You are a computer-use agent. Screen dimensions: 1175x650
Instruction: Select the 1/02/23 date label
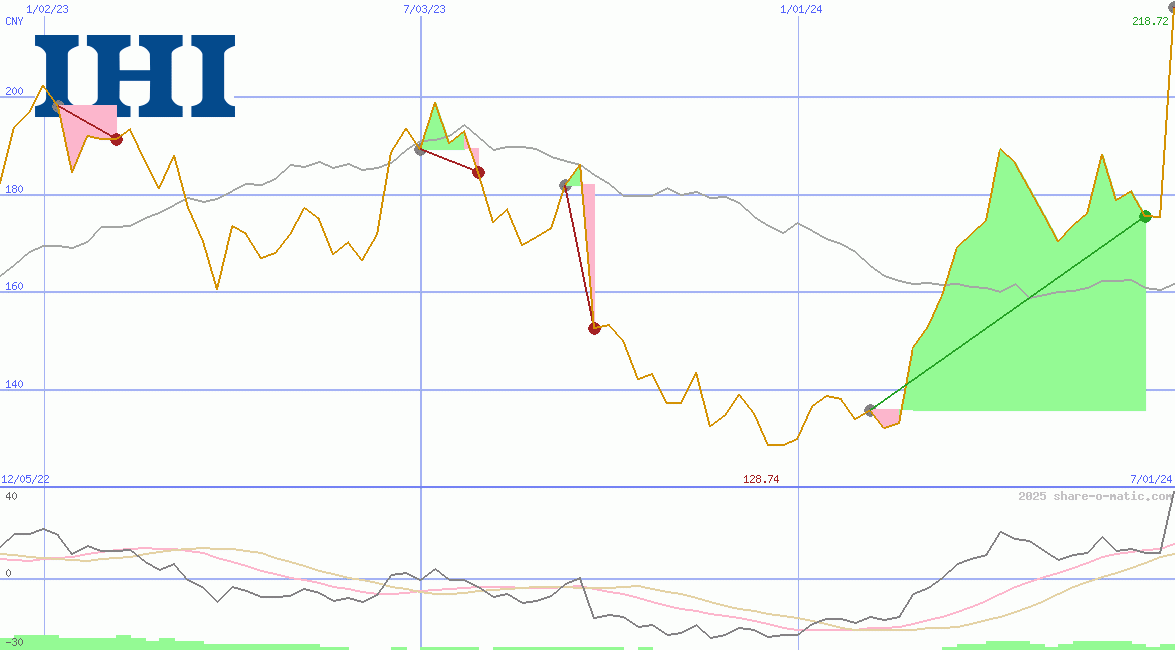coord(47,8)
